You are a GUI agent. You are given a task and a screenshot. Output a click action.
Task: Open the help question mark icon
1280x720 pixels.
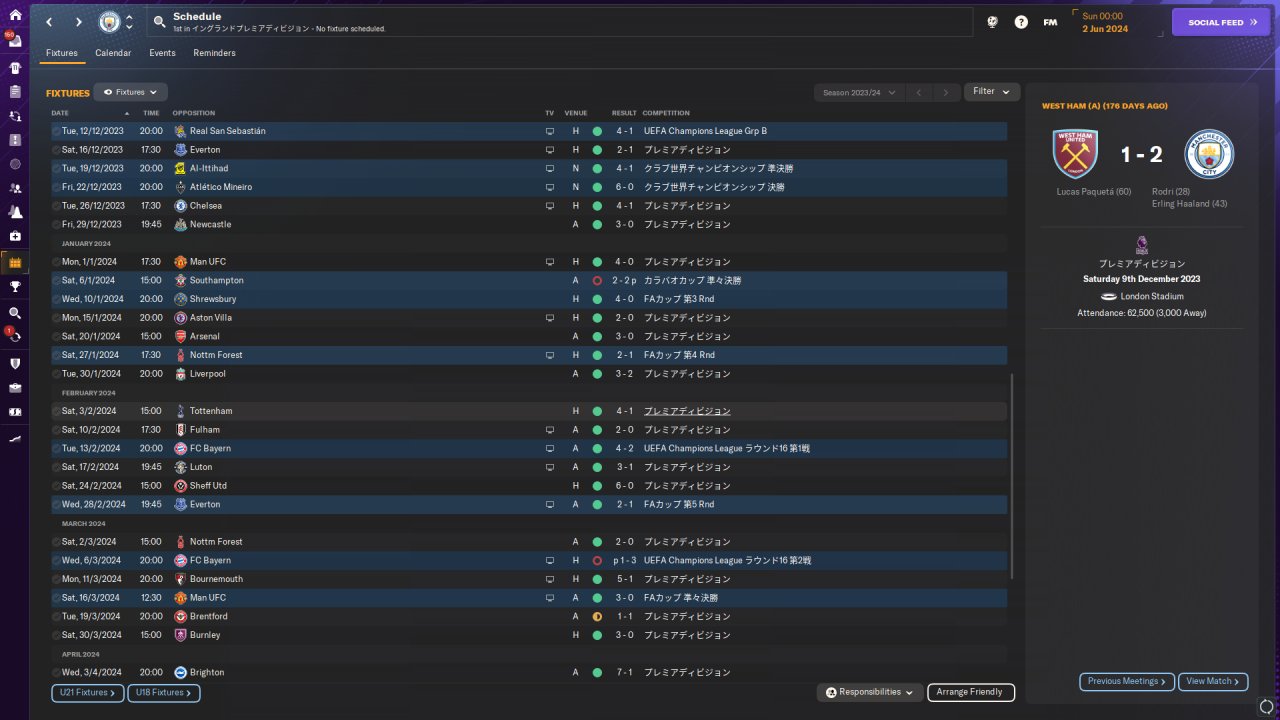[1021, 22]
